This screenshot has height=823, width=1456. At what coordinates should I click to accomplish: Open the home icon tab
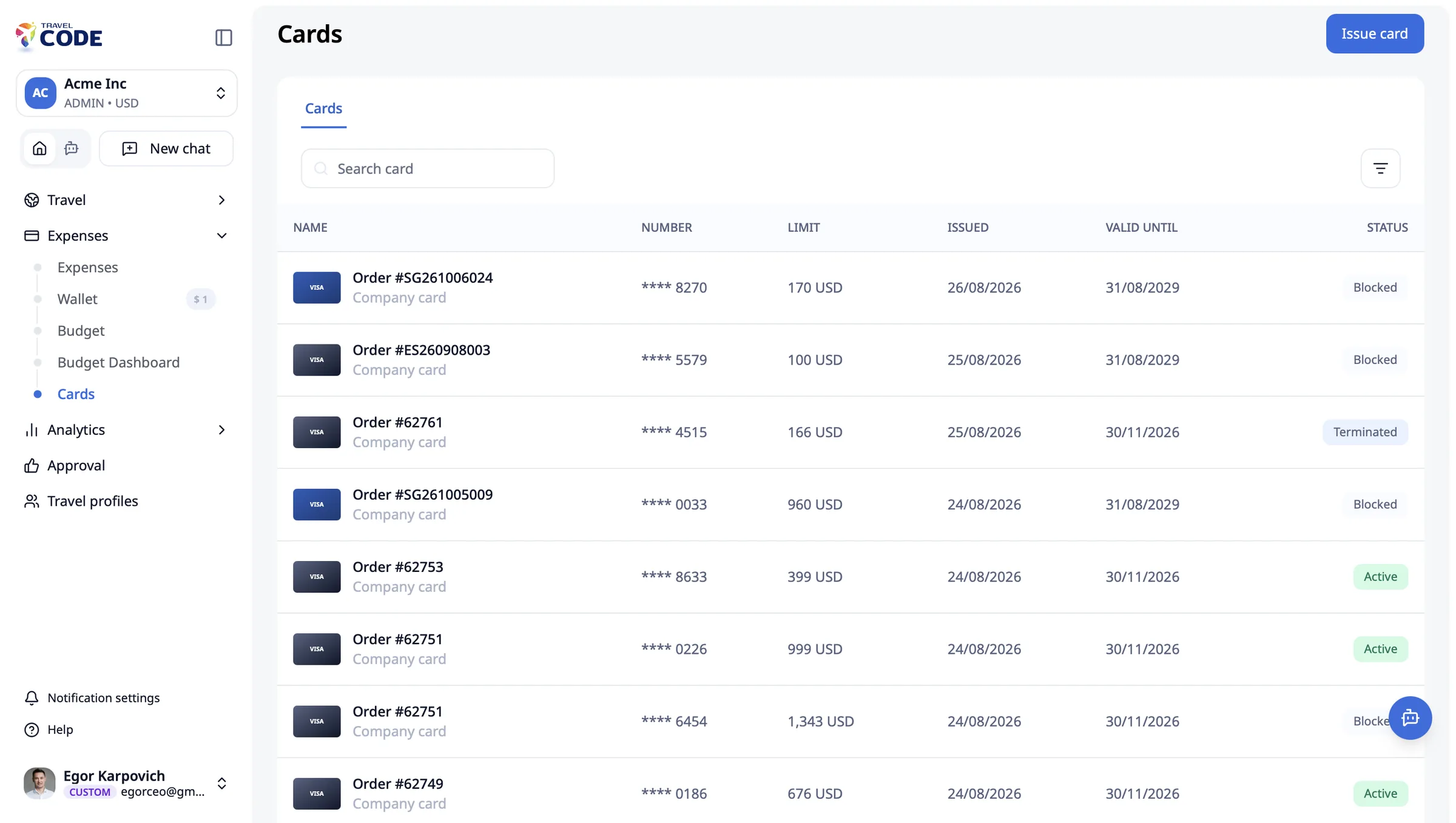coord(39,149)
